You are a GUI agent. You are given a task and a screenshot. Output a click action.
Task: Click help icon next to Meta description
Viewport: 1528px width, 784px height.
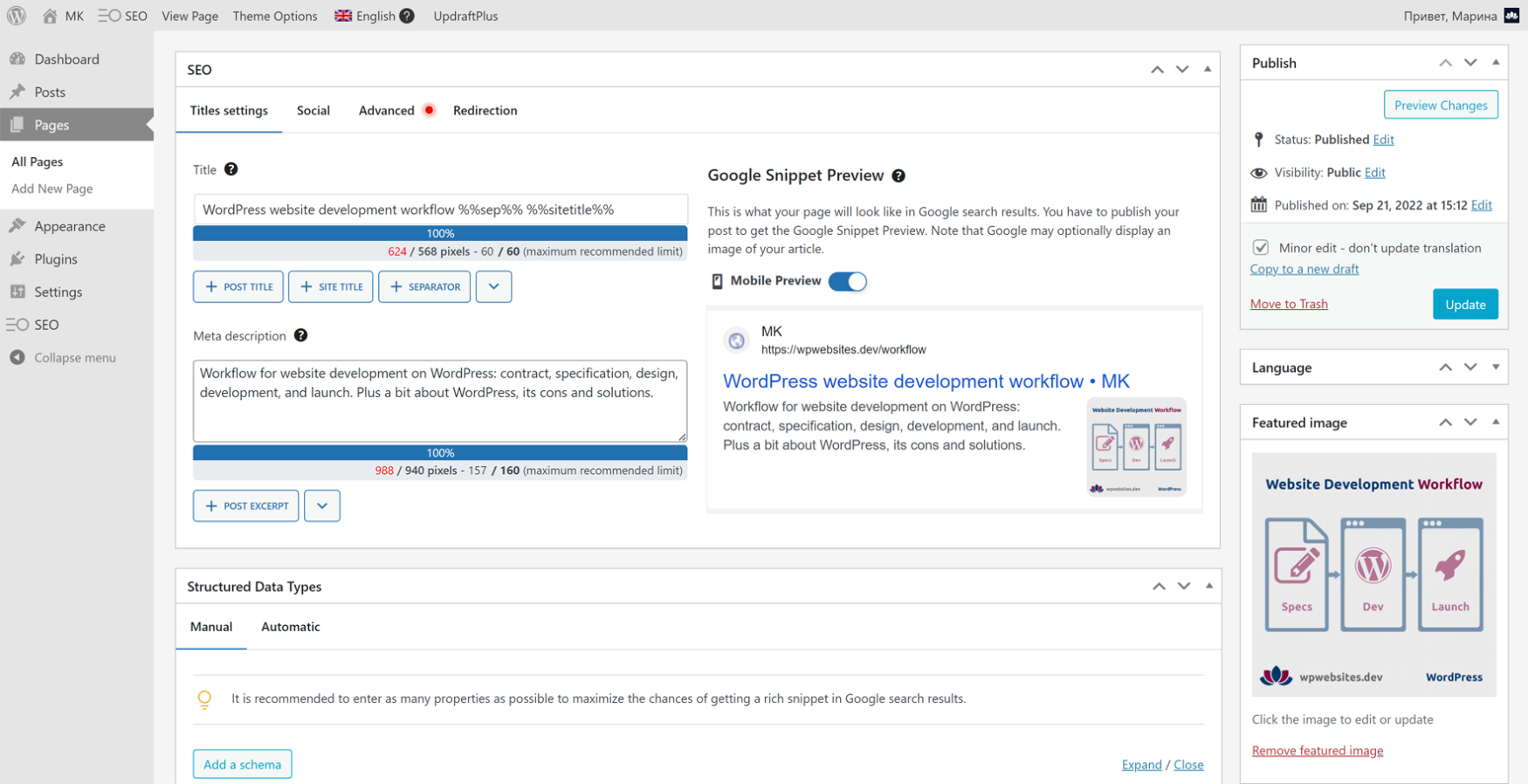coord(300,335)
